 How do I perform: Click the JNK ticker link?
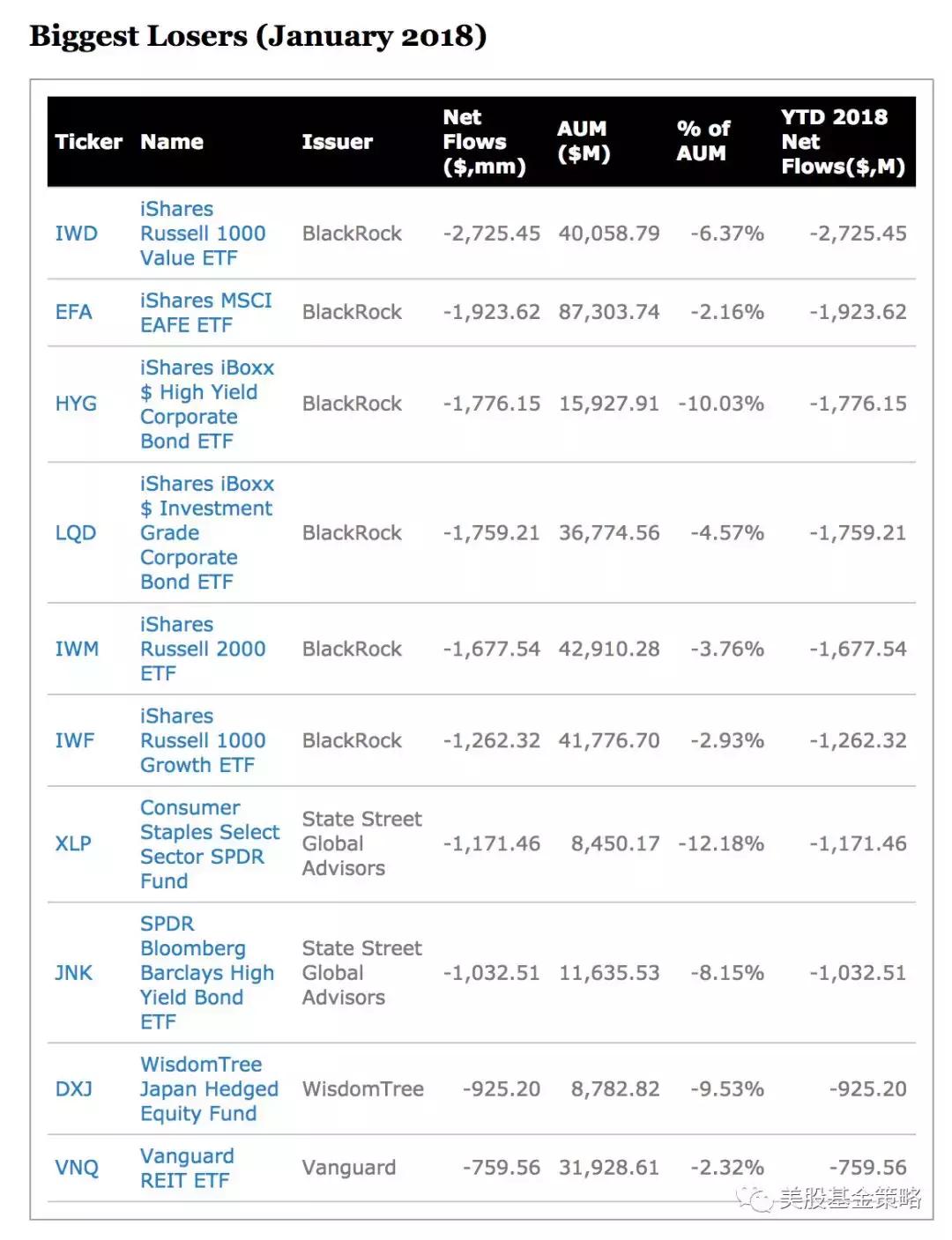click(x=73, y=973)
